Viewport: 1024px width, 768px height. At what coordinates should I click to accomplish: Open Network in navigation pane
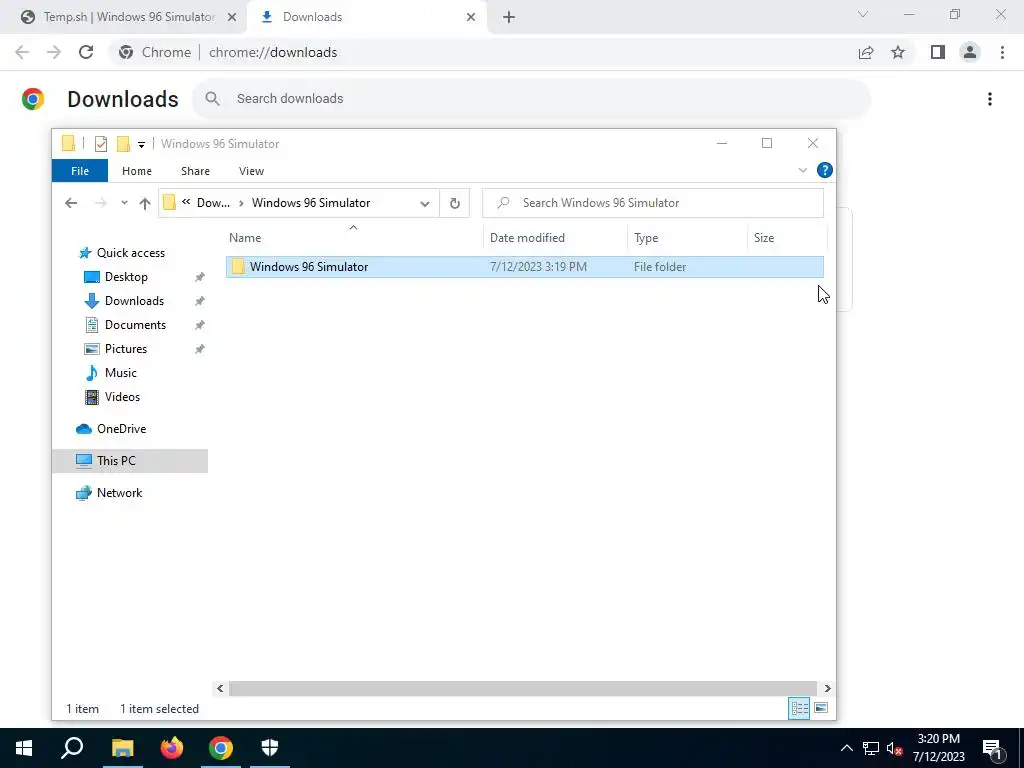[x=119, y=493]
